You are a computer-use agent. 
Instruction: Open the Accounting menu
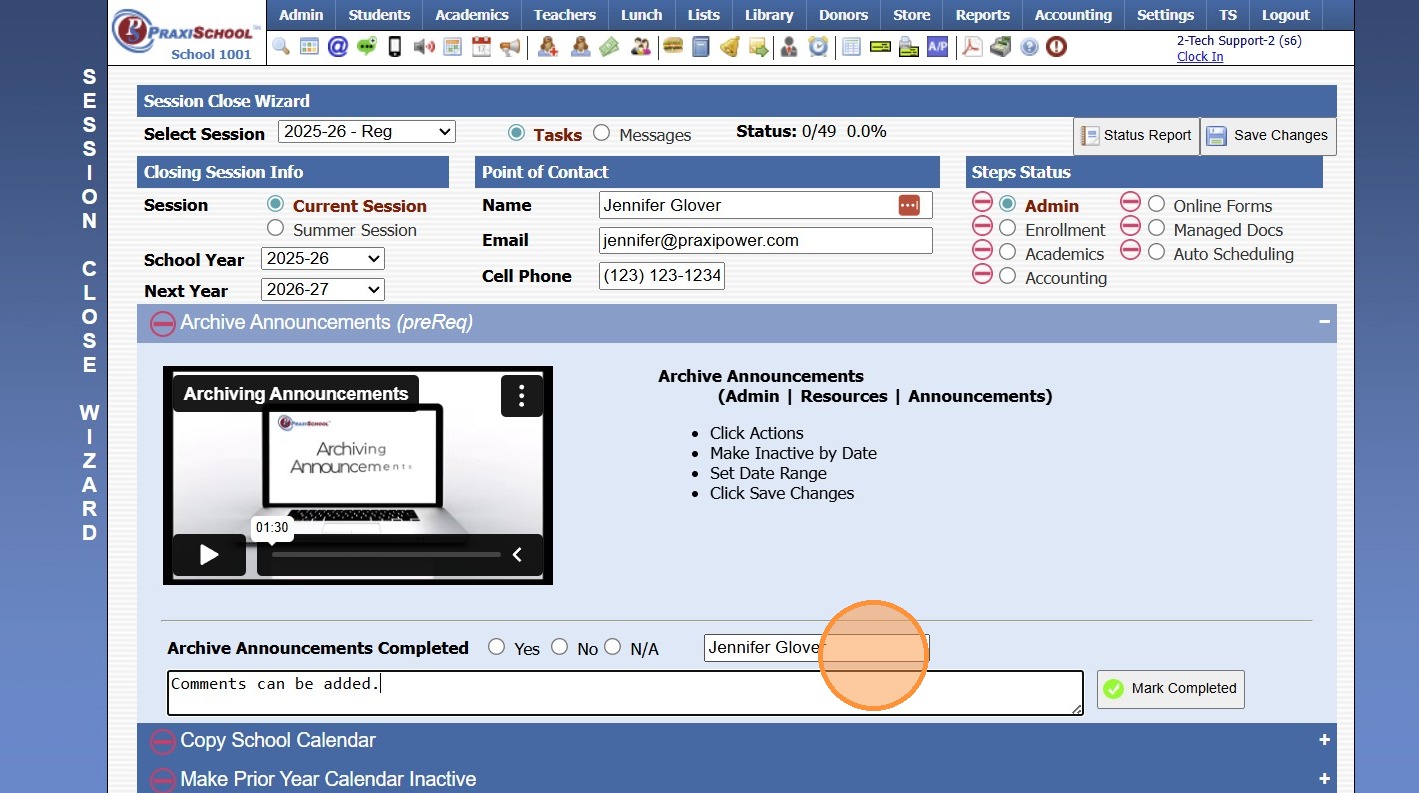point(1073,15)
